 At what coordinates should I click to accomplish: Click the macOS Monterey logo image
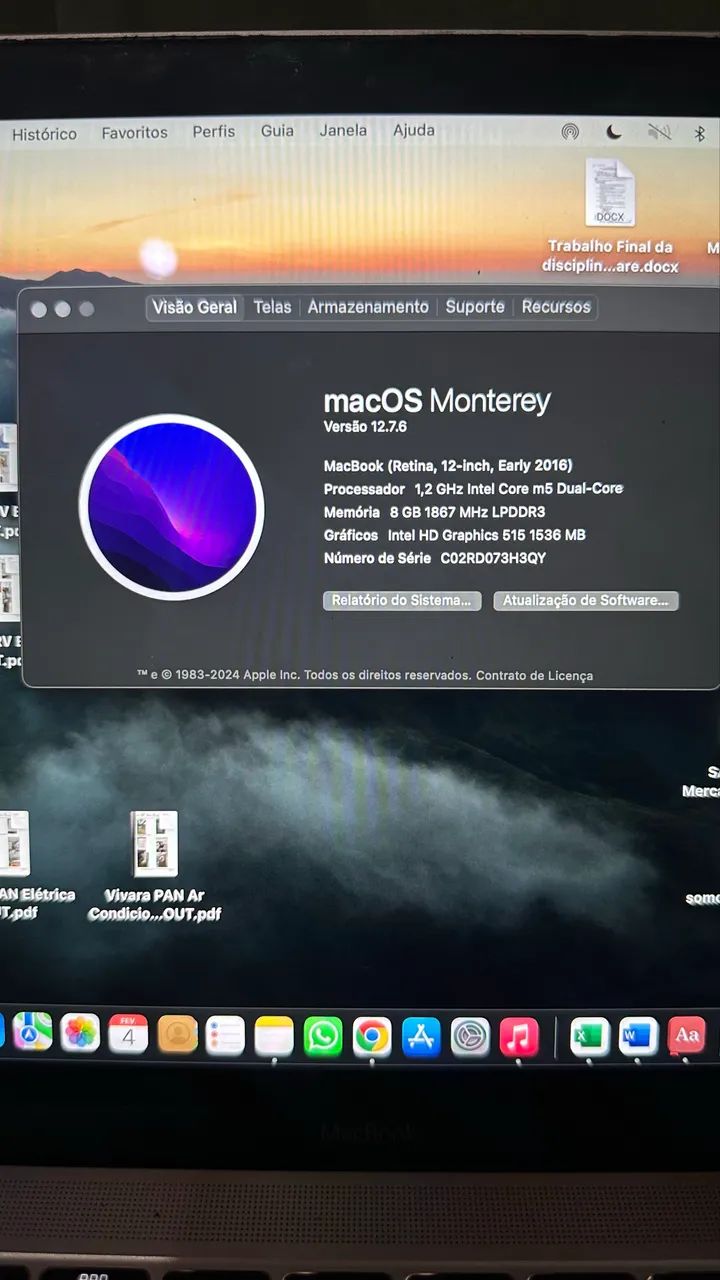click(172, 507)
